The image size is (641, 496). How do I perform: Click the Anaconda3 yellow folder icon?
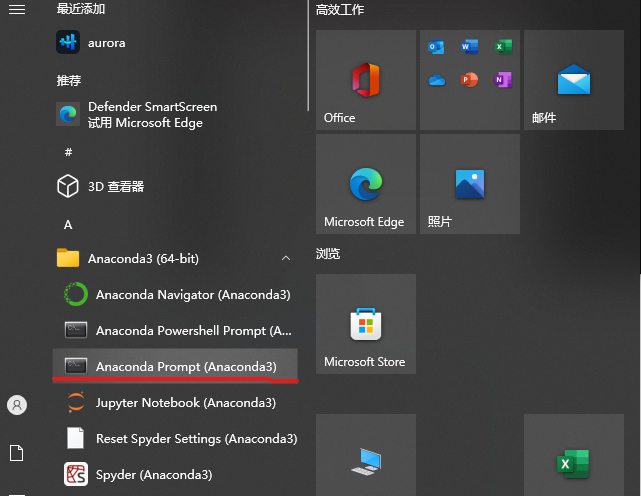68,258
